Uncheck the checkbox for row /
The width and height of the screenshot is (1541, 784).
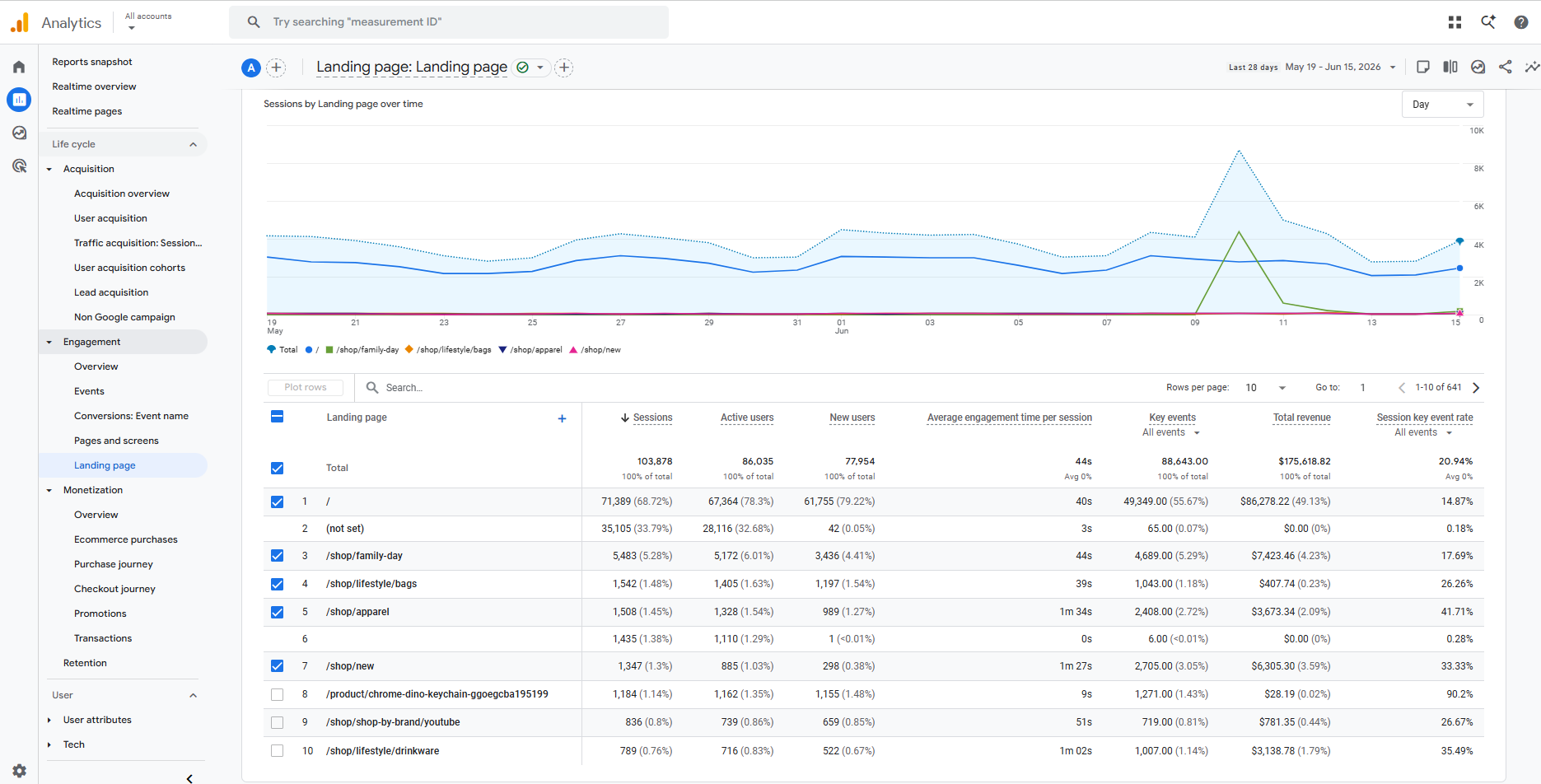click(278, 502)
